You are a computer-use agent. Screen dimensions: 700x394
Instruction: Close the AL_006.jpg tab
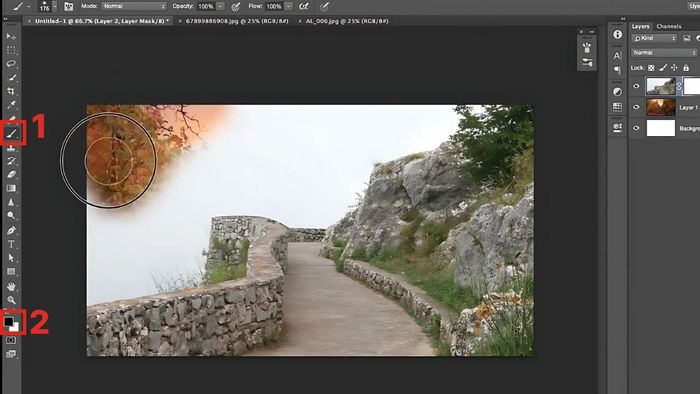tap(300, 21)
